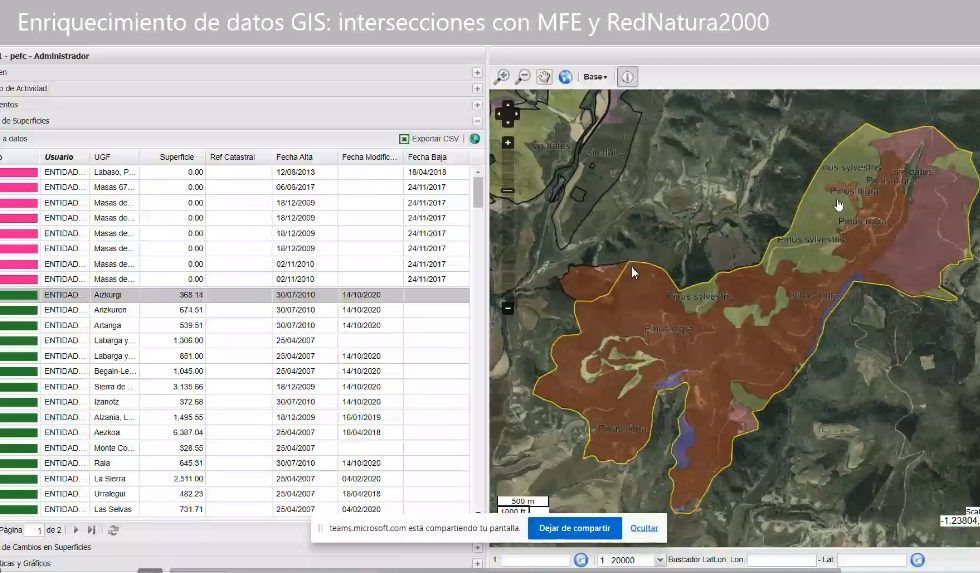The image size is (980, 573).
Task: Click the globe full extent icon
Action: point(565,77)
